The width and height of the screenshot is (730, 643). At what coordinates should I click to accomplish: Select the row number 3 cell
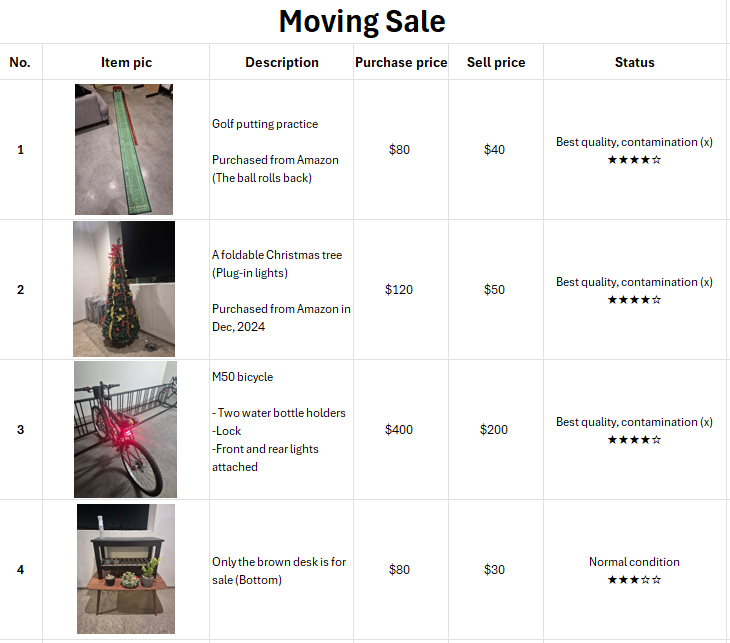coord(20,429)
